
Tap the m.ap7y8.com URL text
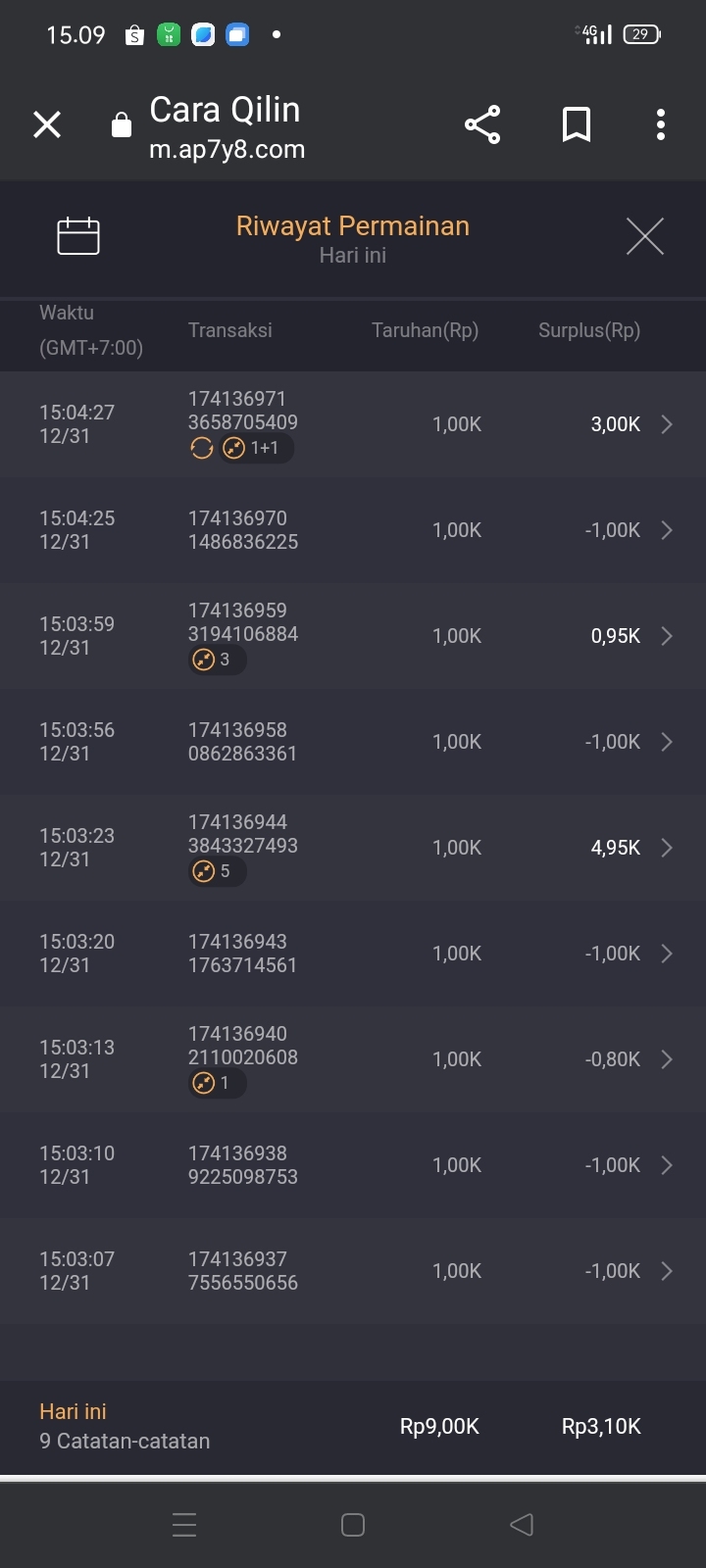227,150
